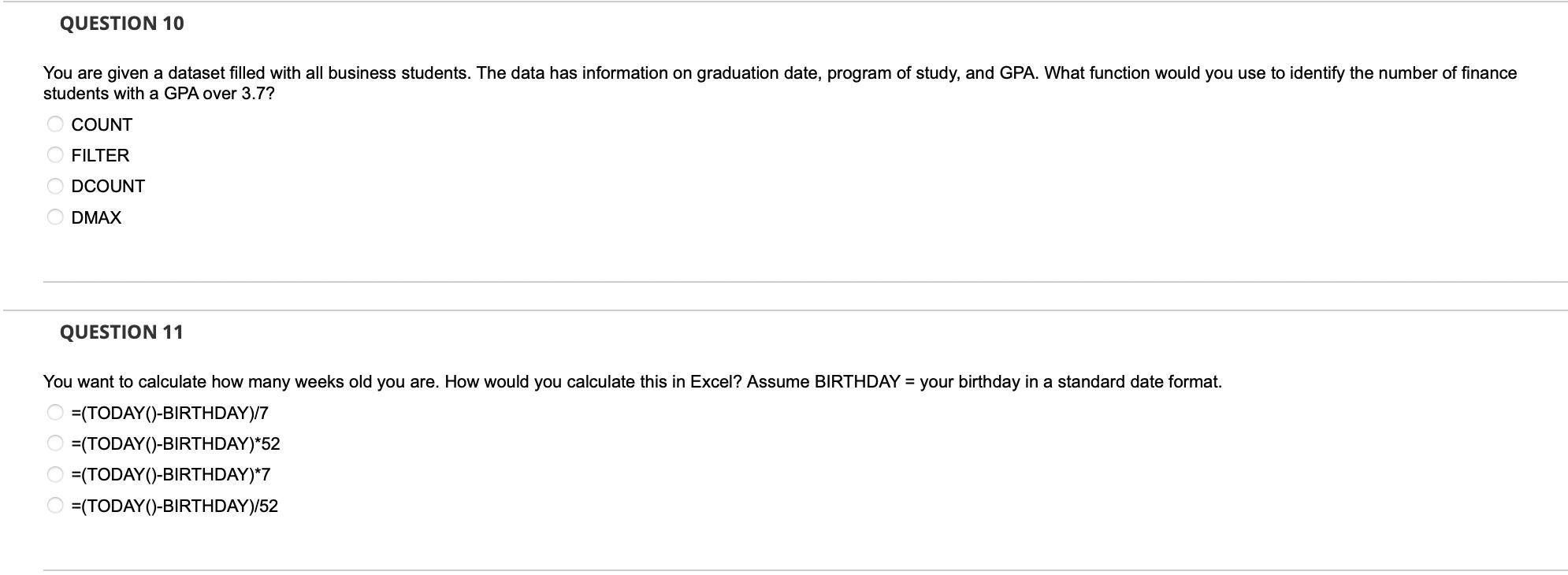This screenshot has height=575, width=1568.
Task: Pick the DCOUNT radio button
Action: pos(55,187)
